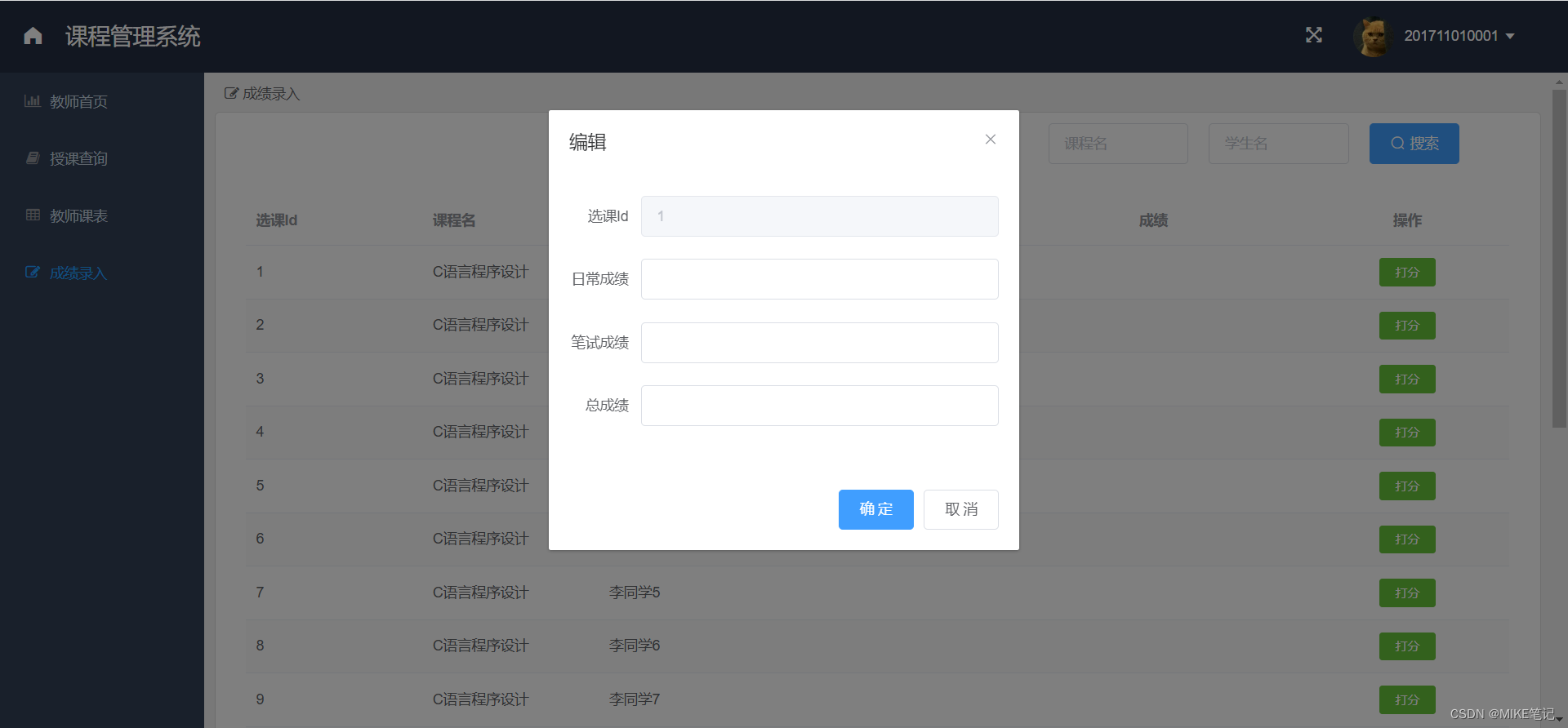Click the home icon in header

(x=33, y=36)
